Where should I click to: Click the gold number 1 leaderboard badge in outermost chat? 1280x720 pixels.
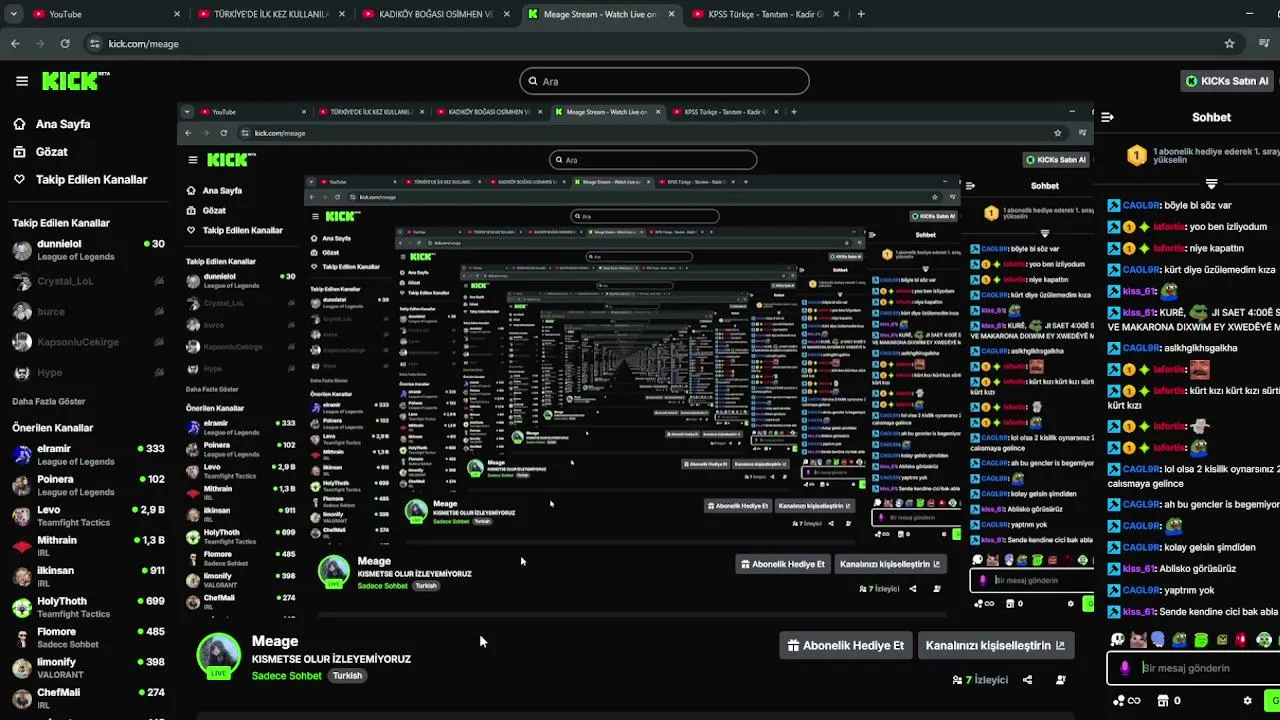coord(1136,155)
